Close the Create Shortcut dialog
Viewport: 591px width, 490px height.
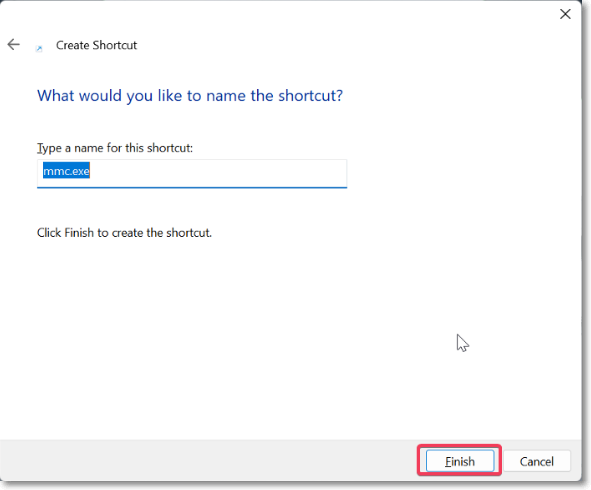pos(565,14)
